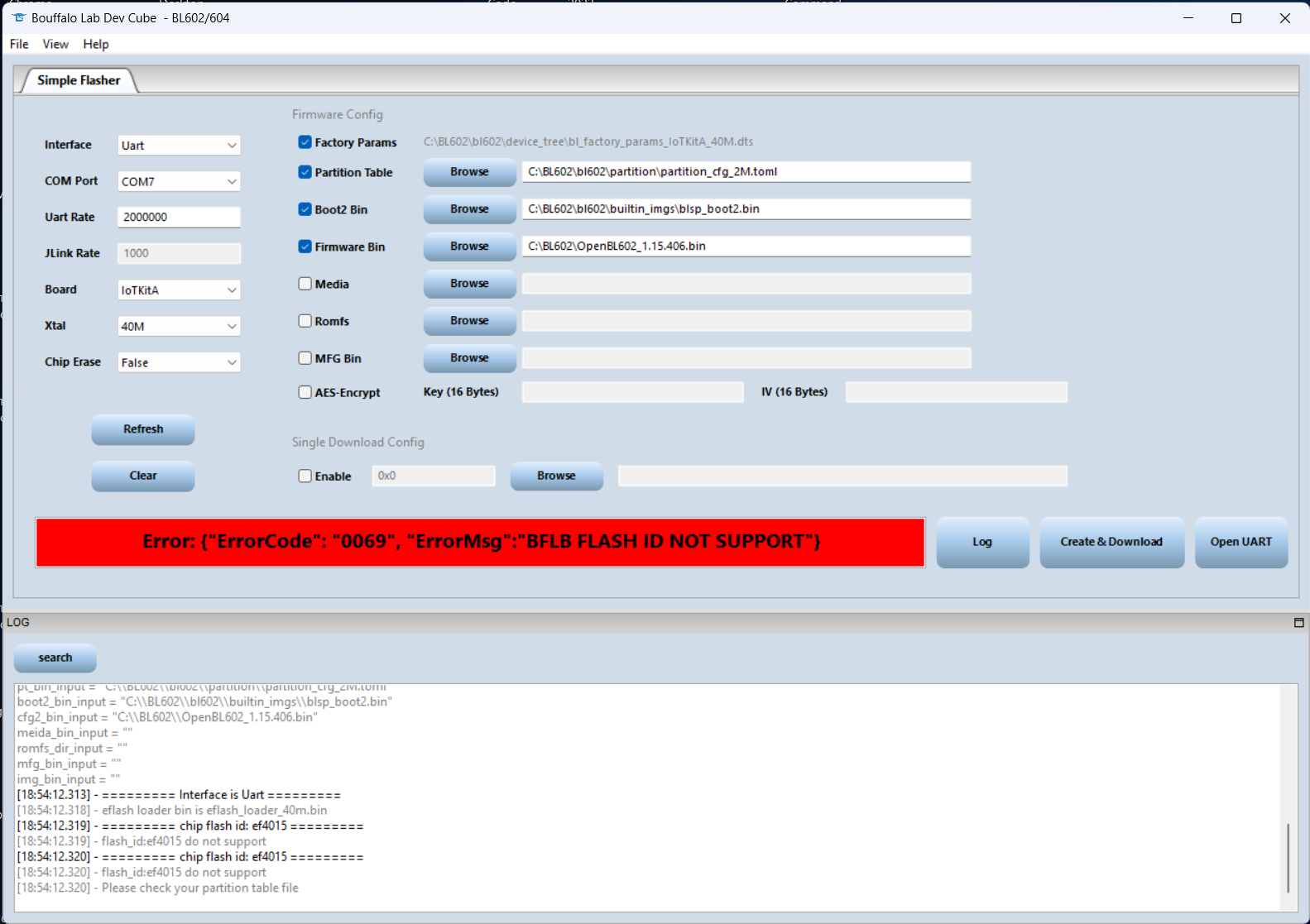Maximize the Dev Cube window
The image size is (1310, 924).
(1236, 17)
